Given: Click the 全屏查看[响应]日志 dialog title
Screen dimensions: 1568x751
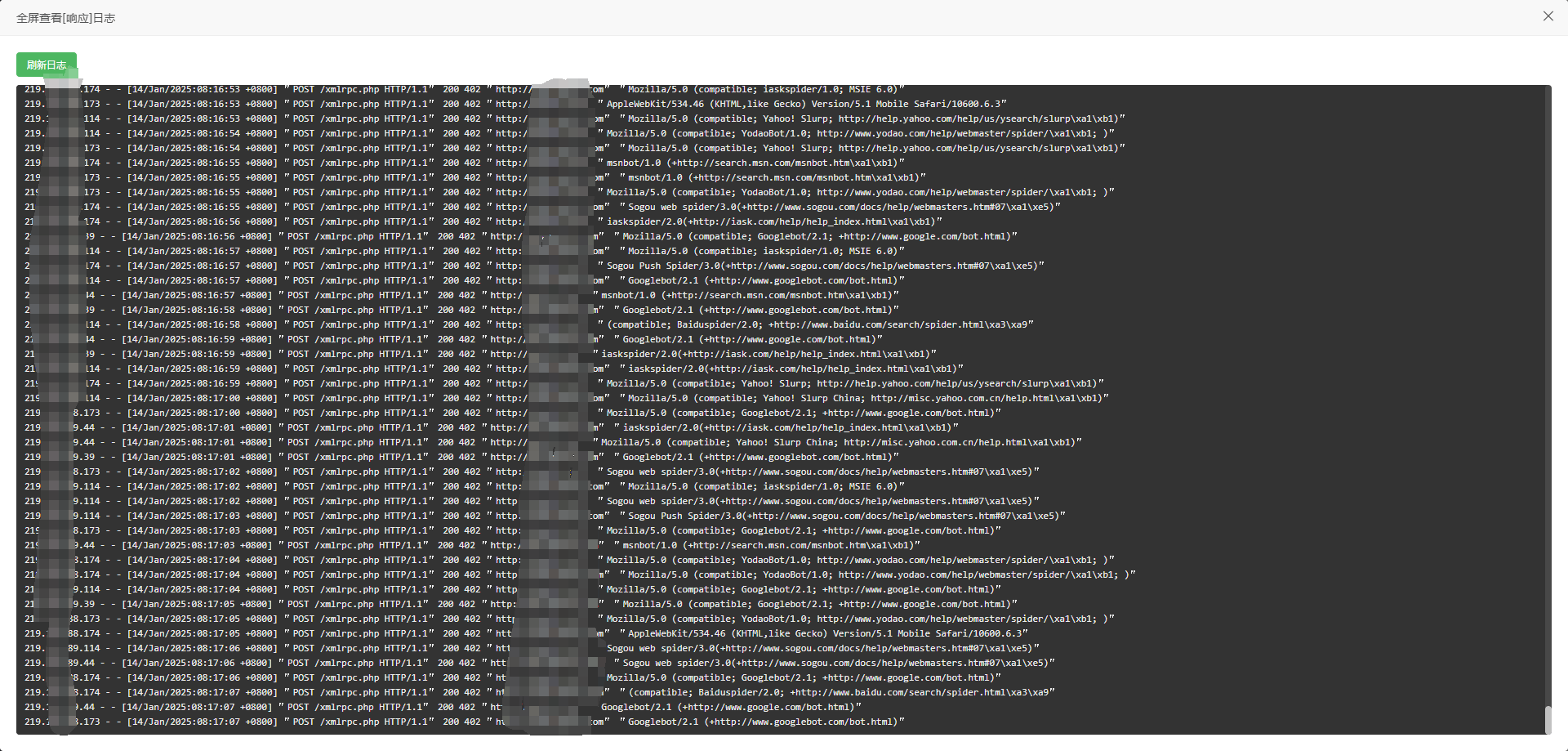Looking at the screenshot, I should point(65,18).
